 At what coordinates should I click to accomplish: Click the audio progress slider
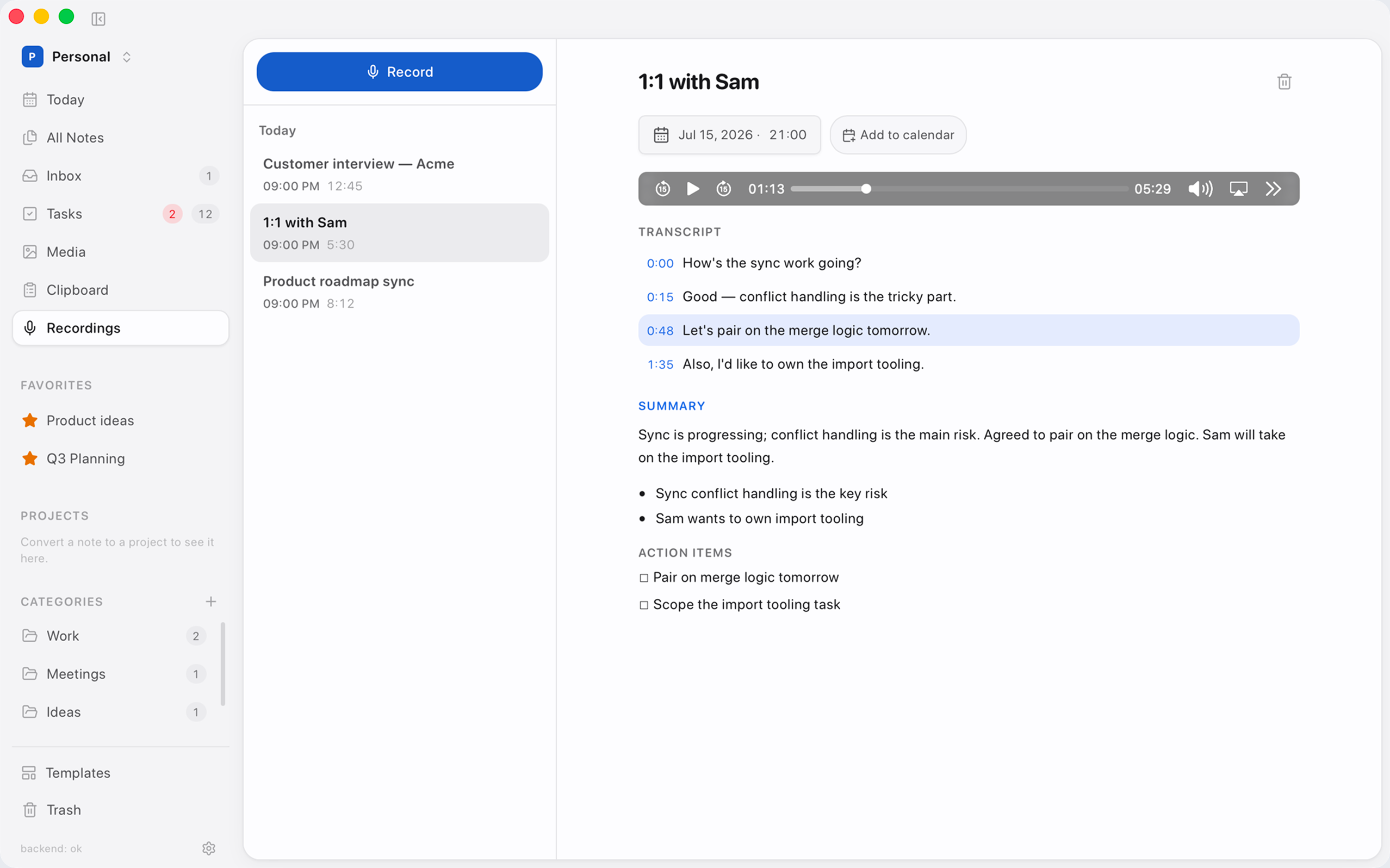click(959, 189)
